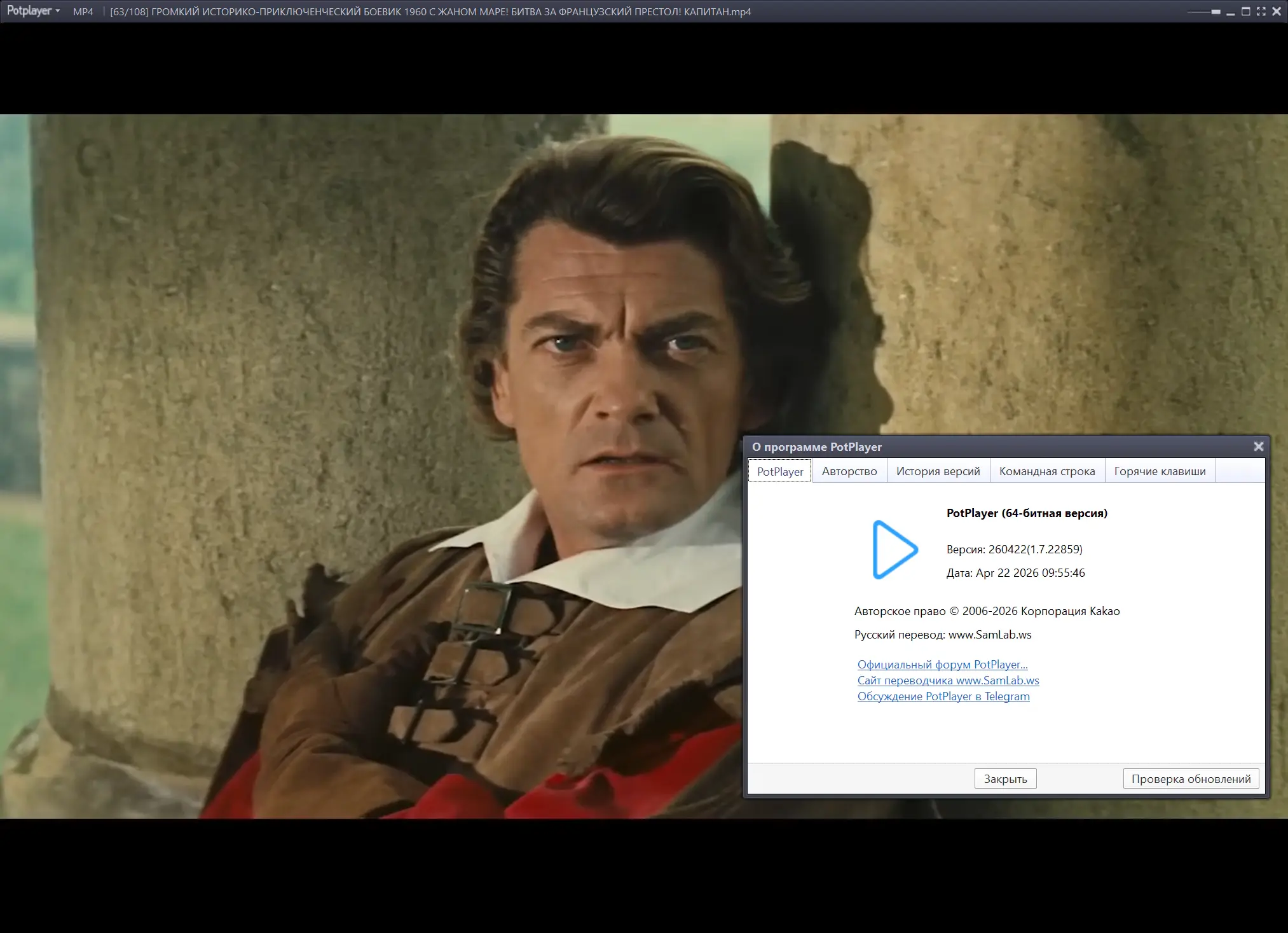Toggle fullscreen mode with the arrows icon
1288x933 pixels.
[x=1261, y=11]
